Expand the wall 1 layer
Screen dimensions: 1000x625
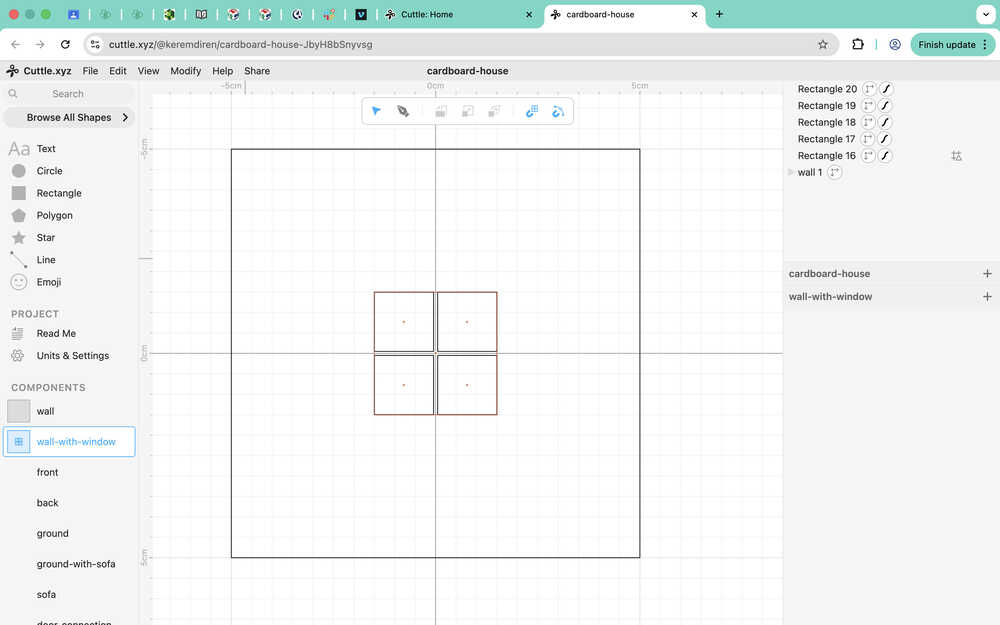click(x=791, y=172)
